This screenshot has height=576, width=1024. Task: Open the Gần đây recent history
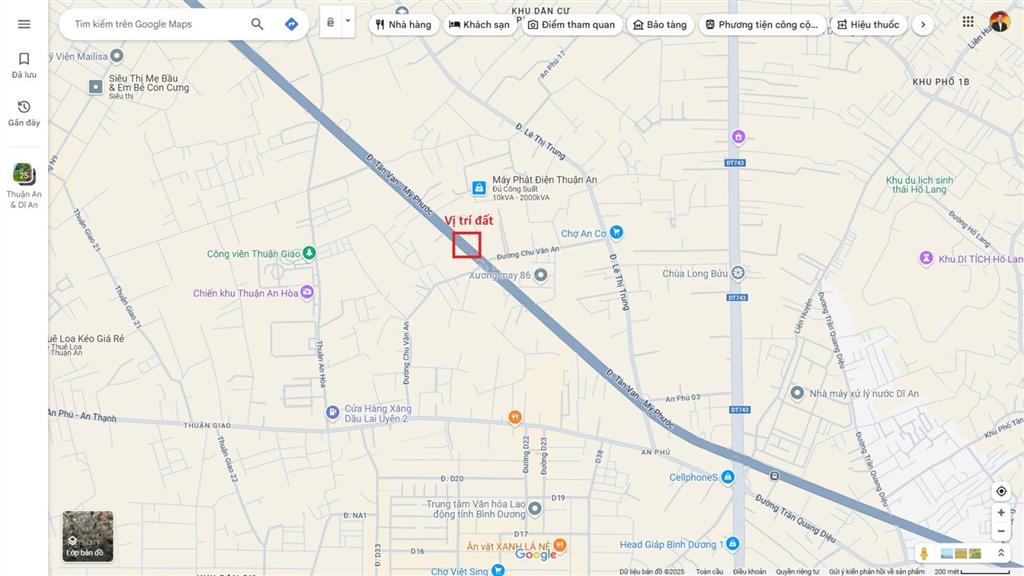click(24, 113)
